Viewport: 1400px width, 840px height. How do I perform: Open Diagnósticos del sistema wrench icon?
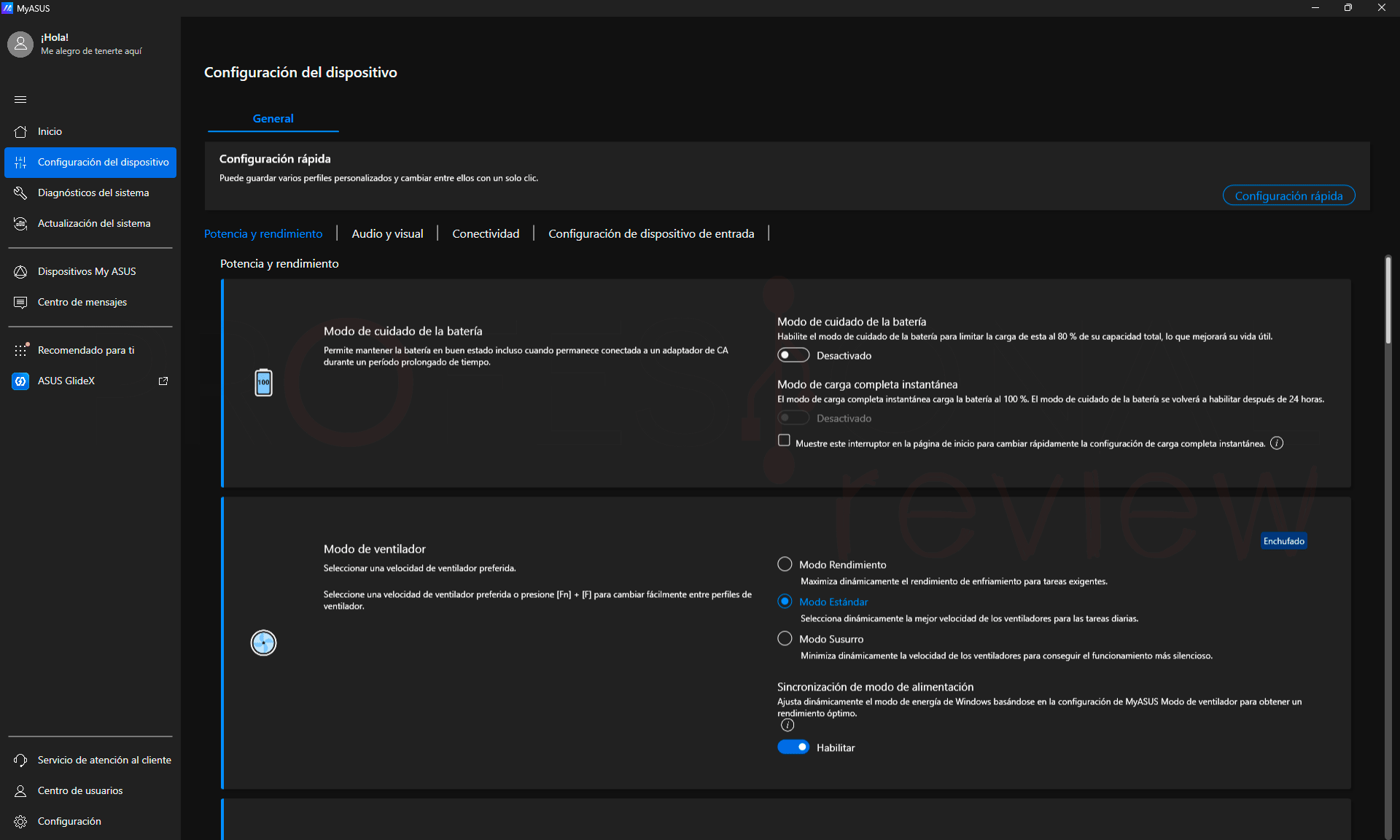(x=20, y=192)
